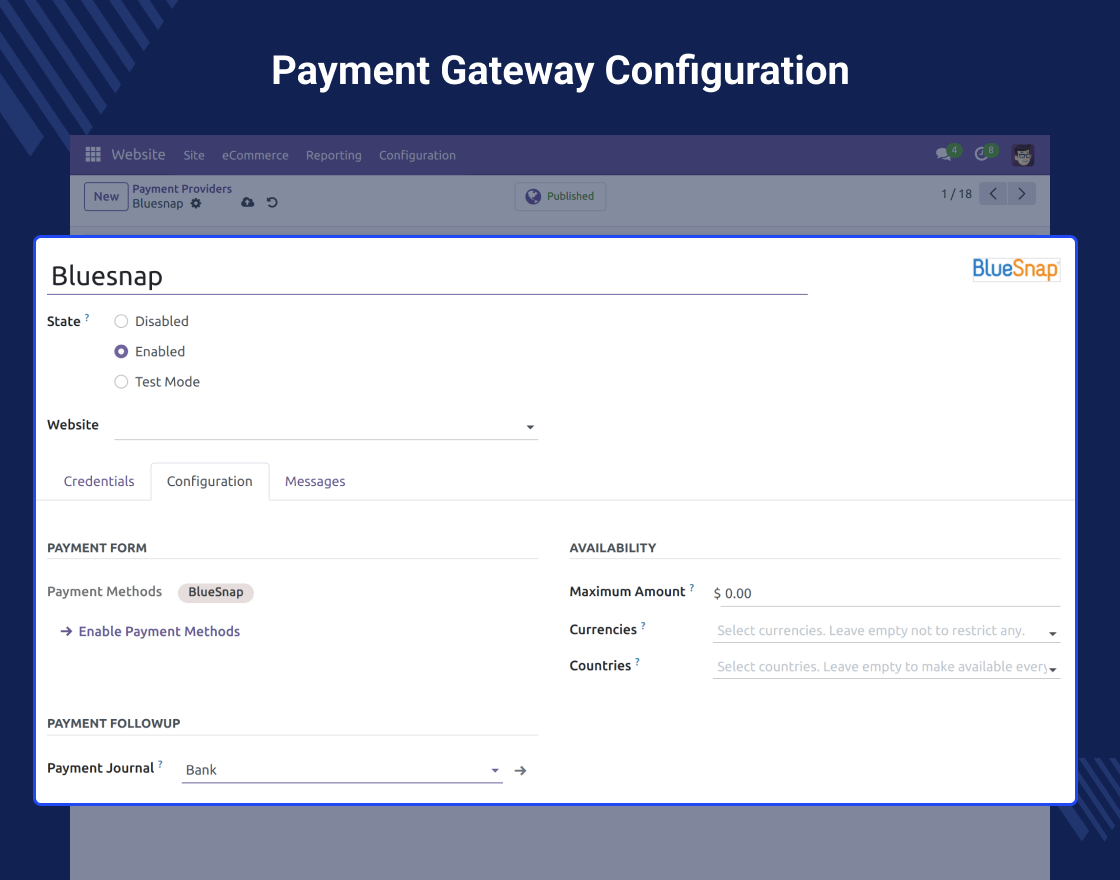This screenshot has height=880, width=1120.
Task: Toggle the Published status button
Action: pos(561,196)
